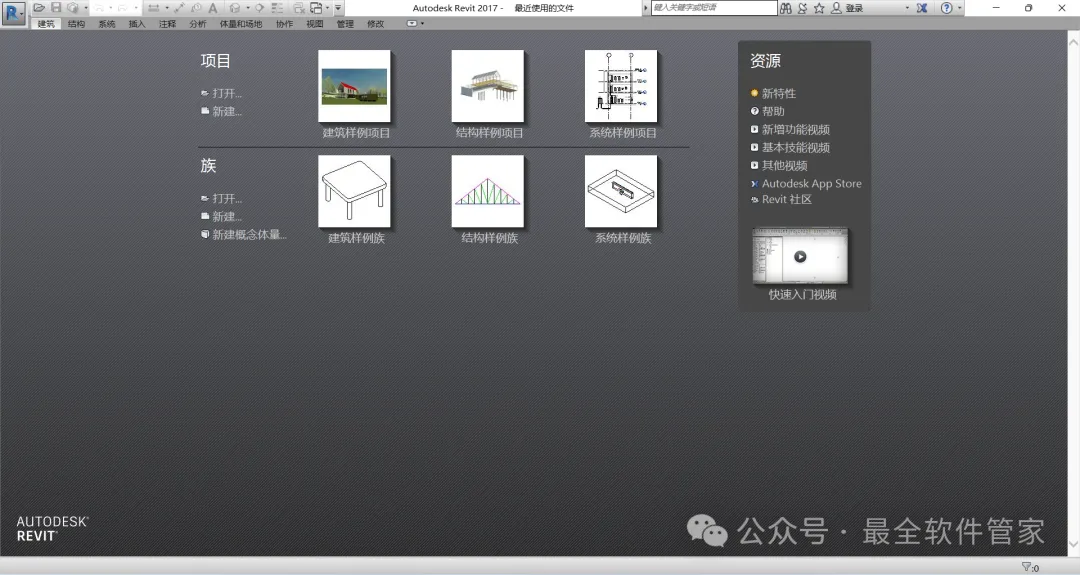
Task: Open the 建筑样例族 table thumbnail
Action: click(355, 191)
